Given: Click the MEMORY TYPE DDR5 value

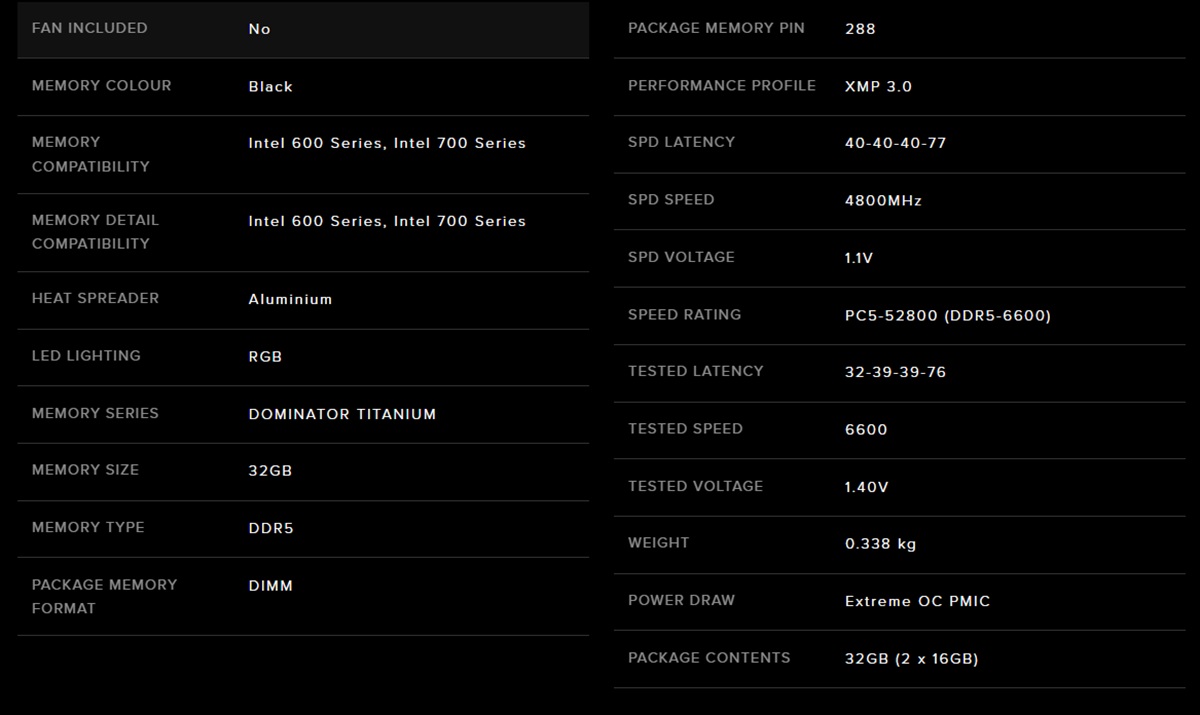Looking at the screenshot, I should click(x=271, y=528).
